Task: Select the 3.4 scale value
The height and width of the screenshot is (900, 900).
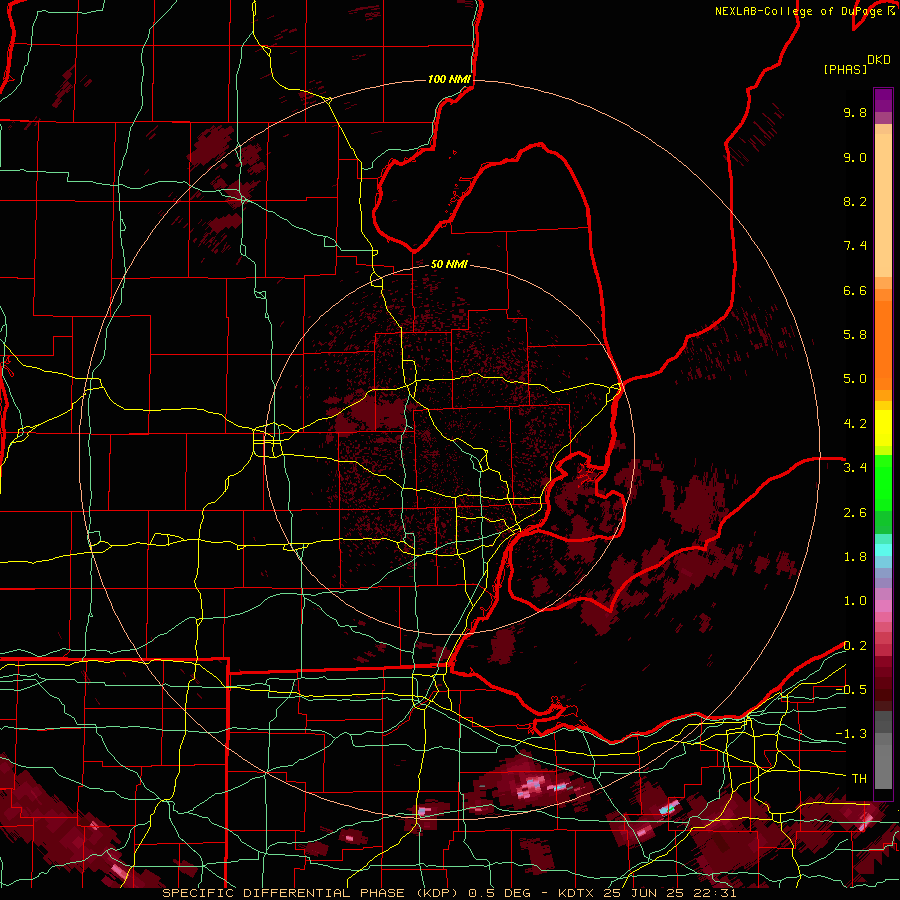Action: click(855, 468)
